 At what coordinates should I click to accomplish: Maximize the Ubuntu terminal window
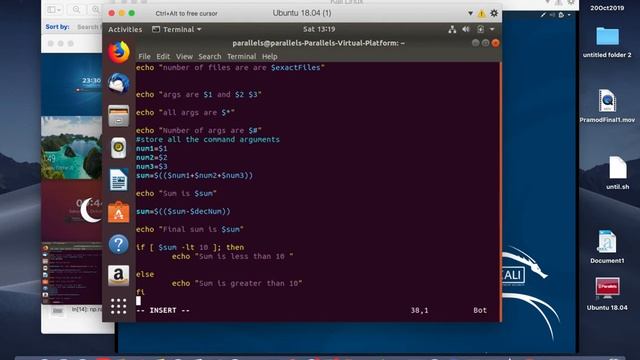(485, 43)
